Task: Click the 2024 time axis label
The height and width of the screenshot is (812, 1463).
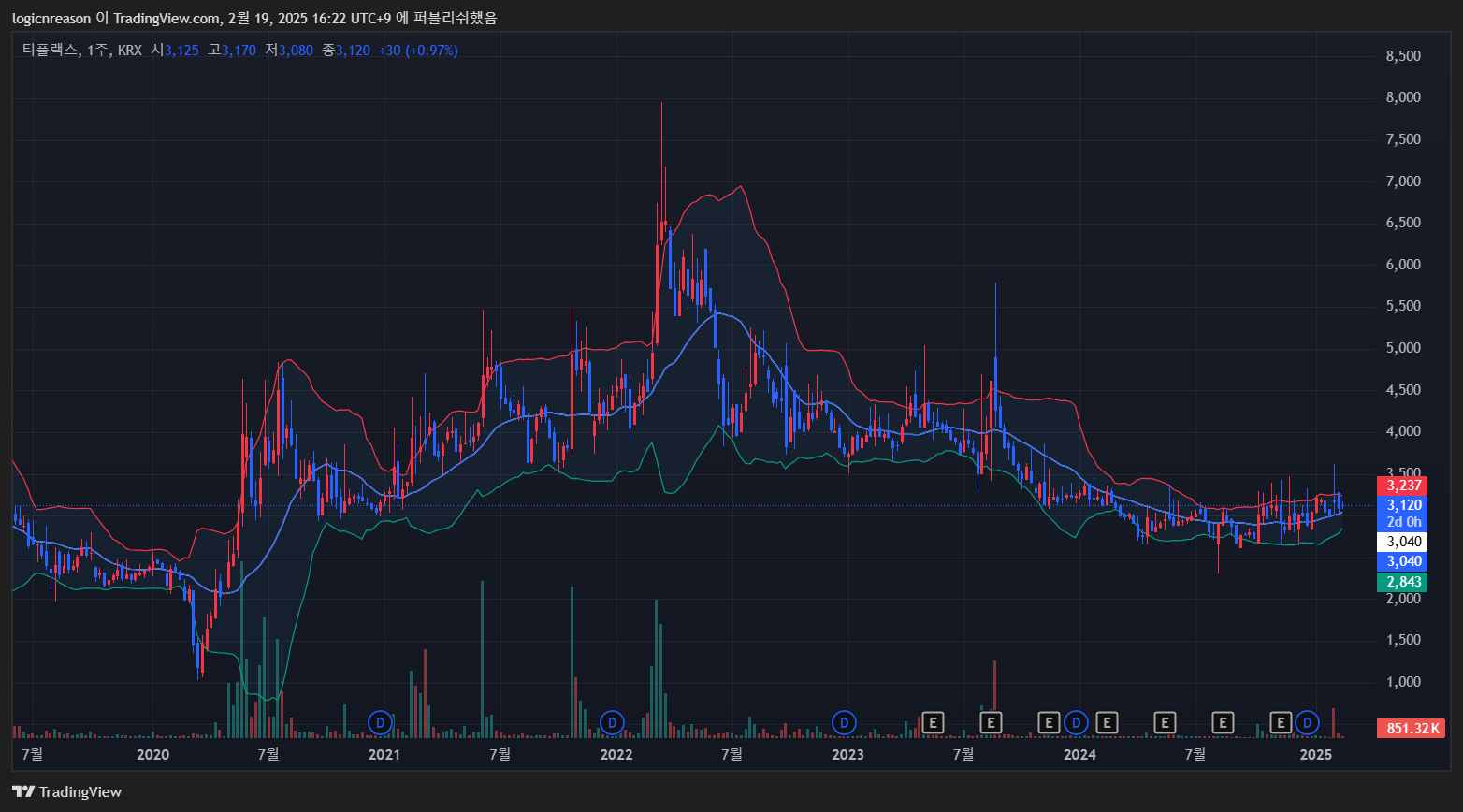Action: (1080, 754)
